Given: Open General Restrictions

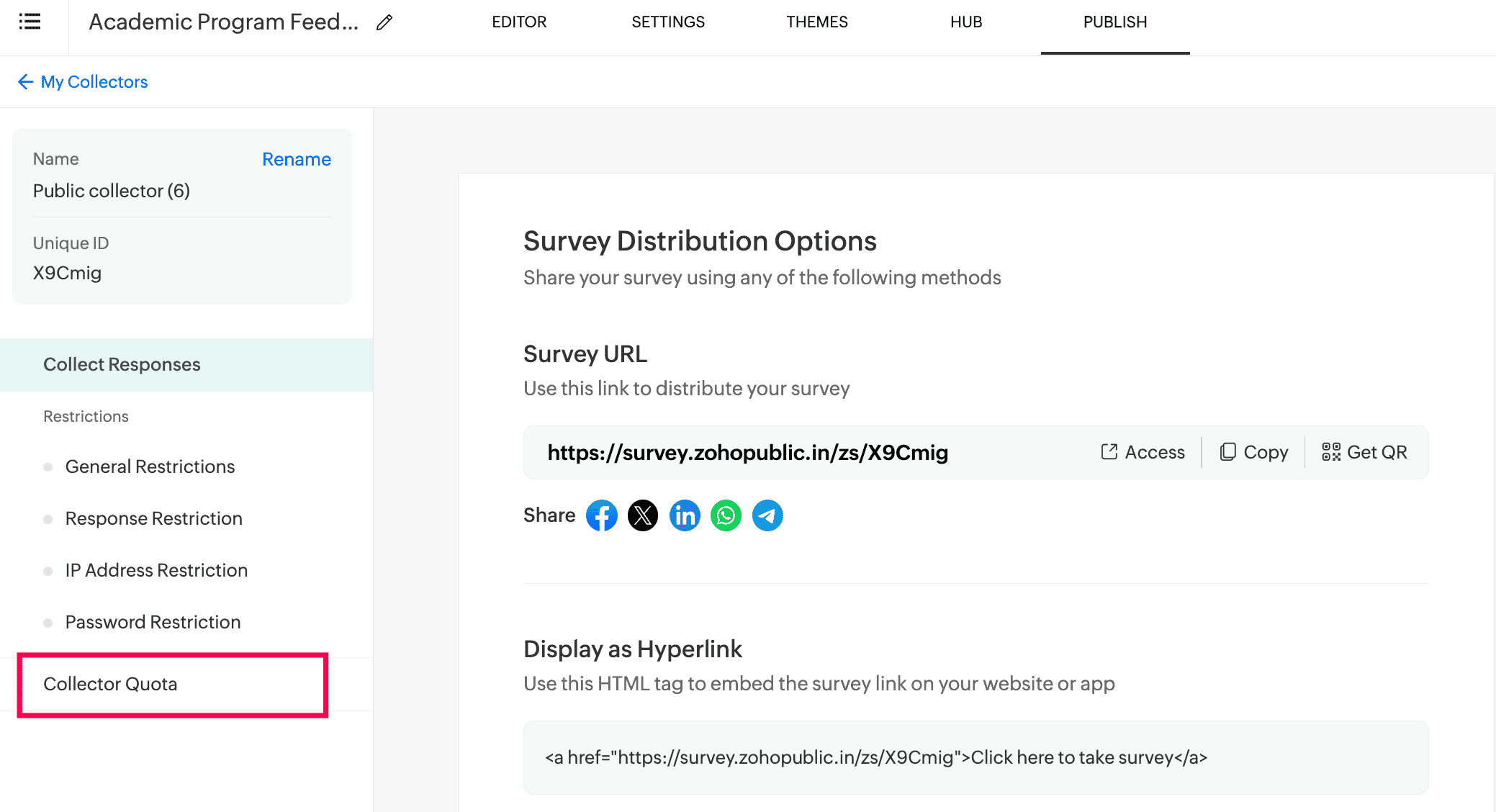Looking at the screenshot, I should pos(150,467).
